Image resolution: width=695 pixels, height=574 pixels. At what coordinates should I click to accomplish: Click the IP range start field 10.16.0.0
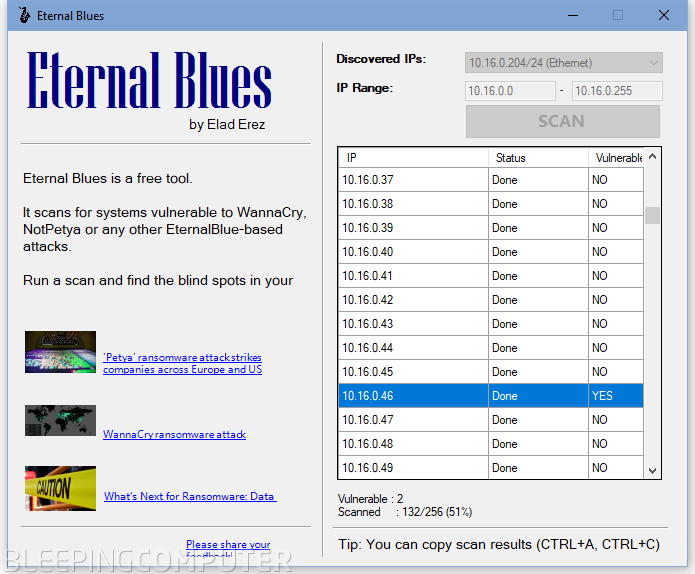point(510,91)
